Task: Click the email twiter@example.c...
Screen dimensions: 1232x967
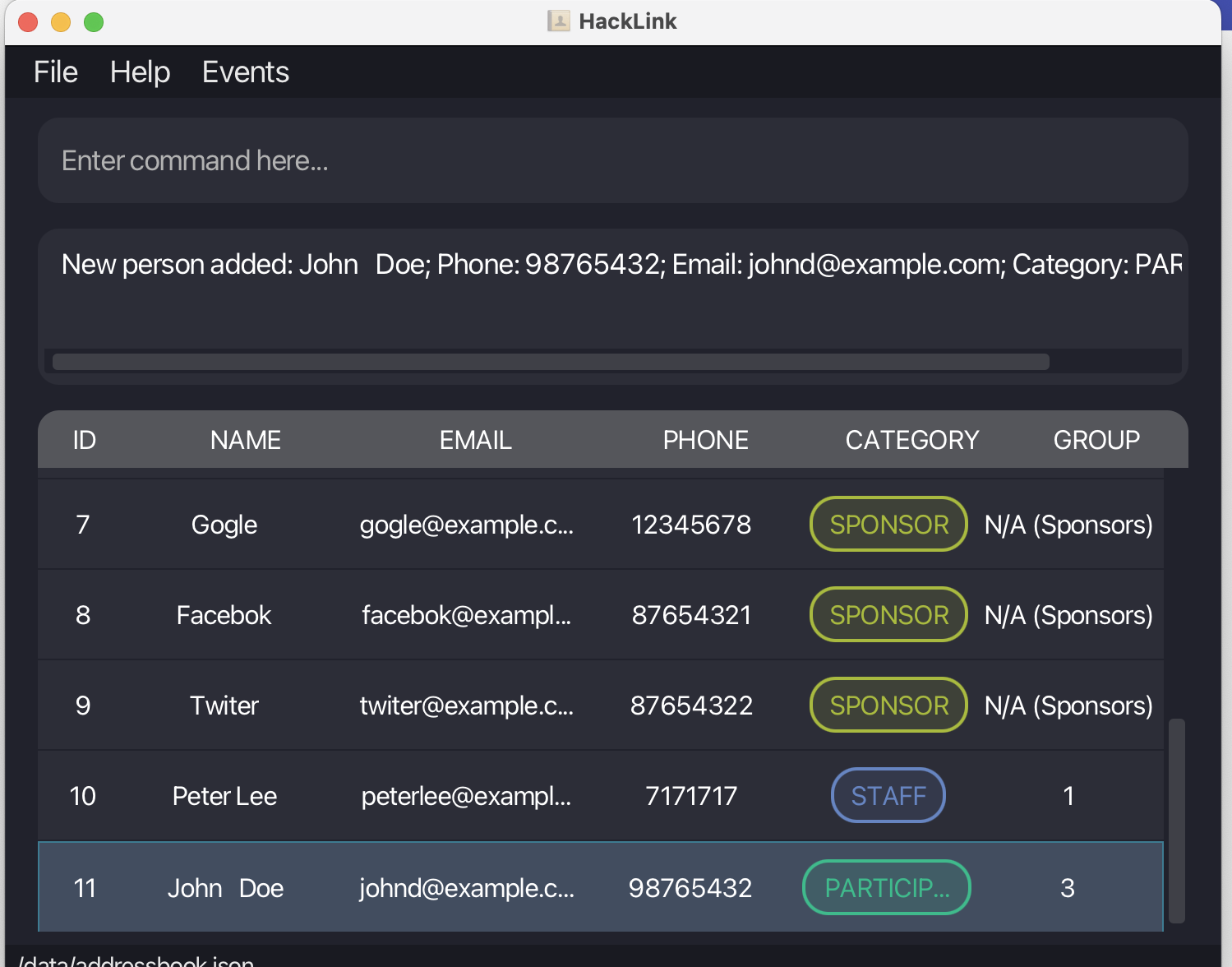Action: 467,706
